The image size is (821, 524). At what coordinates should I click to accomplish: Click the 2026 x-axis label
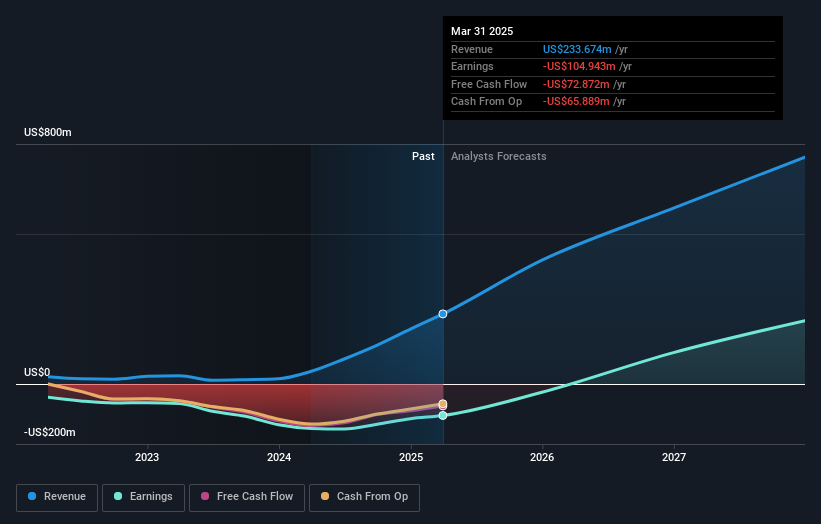(x=542, y=458)
